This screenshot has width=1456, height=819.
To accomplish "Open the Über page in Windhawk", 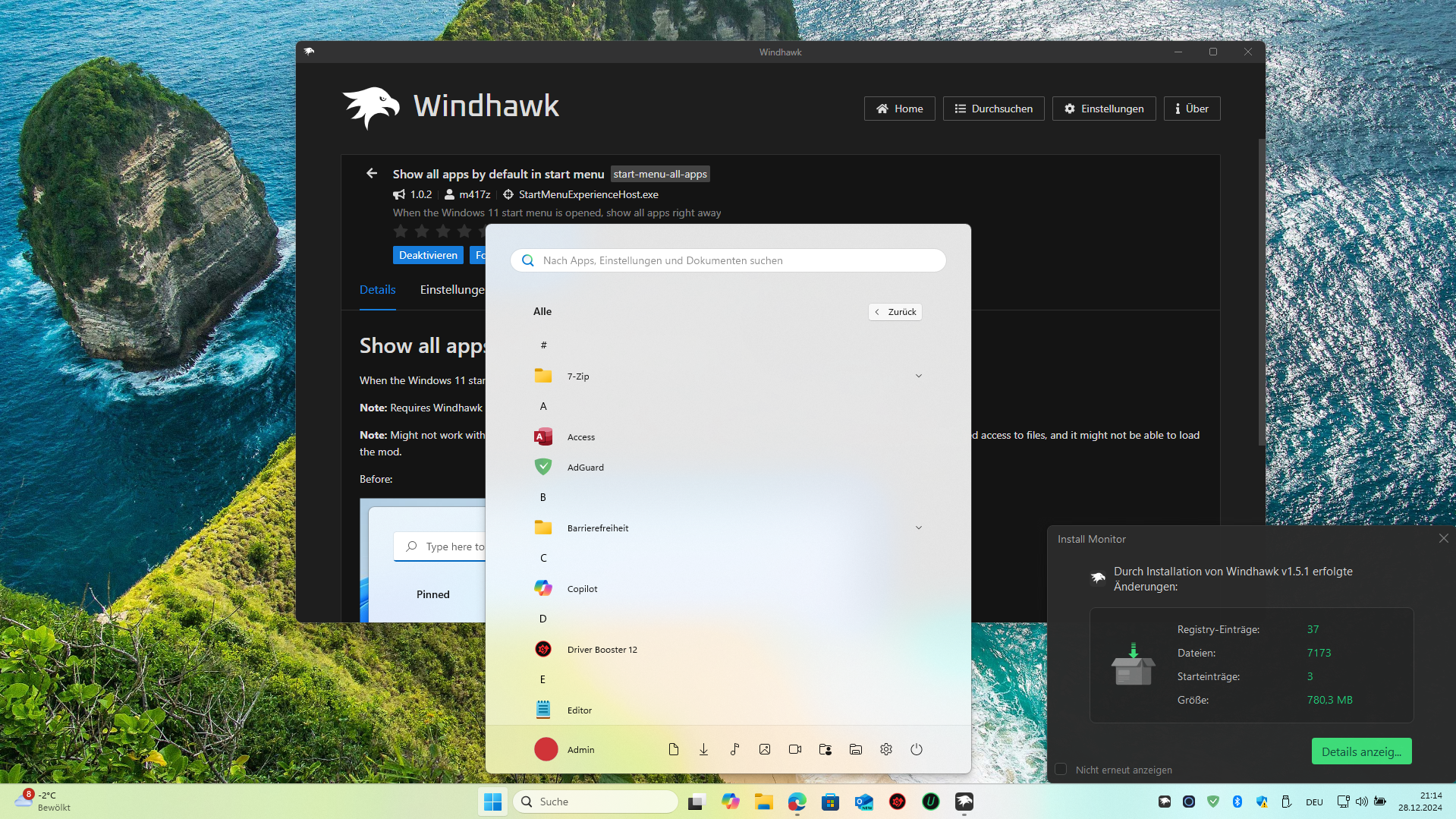I will (x=1191, y=109).
